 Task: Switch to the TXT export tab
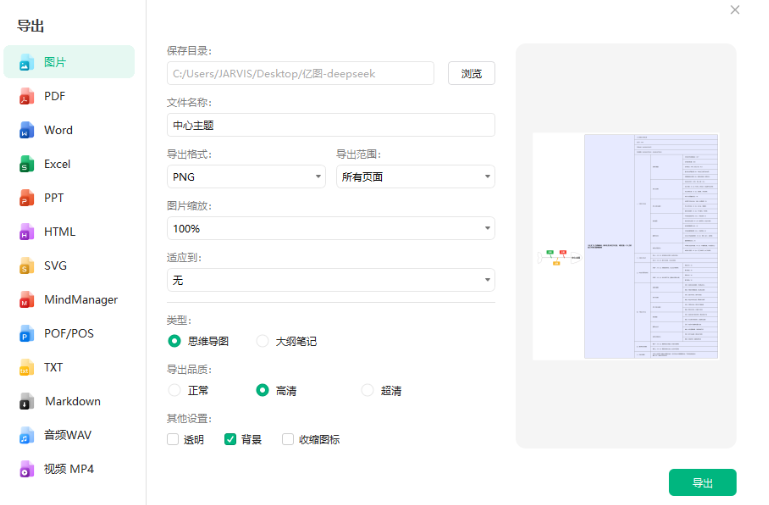53,367
